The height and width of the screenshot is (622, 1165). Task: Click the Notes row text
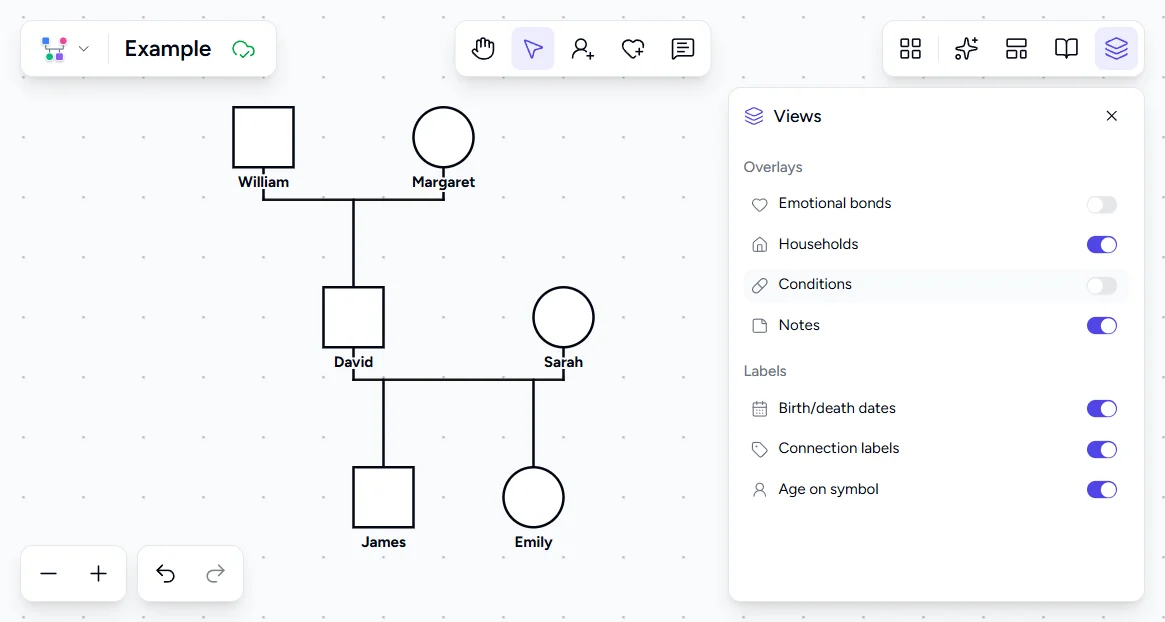tap(799, 325)
